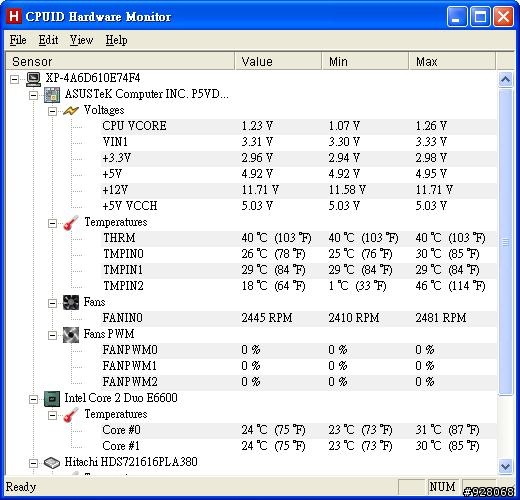Collapse the Hitachi HDS721616PLA380 node
The width and height of the screenshot is (520, 500).
pyautogui.click(x=33, y=463)
